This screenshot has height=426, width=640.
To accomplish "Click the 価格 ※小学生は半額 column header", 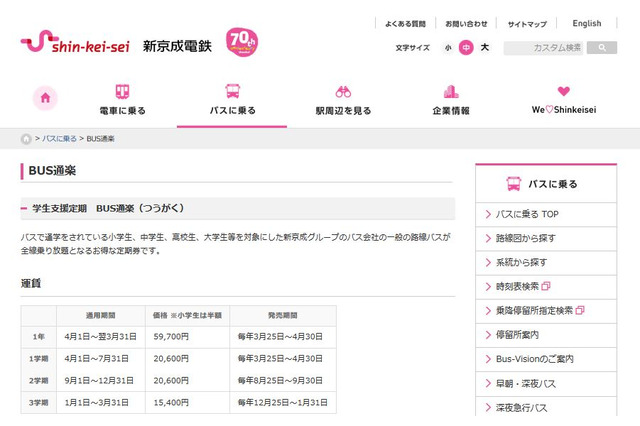I will click(187, 315).
